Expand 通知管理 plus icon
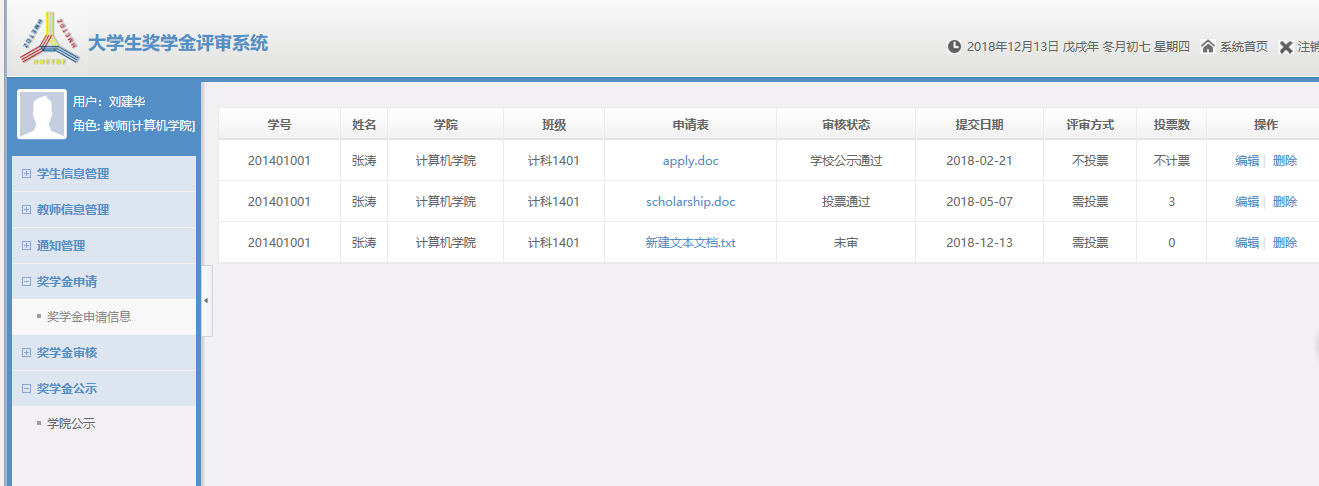 click(x=26, y=246)
